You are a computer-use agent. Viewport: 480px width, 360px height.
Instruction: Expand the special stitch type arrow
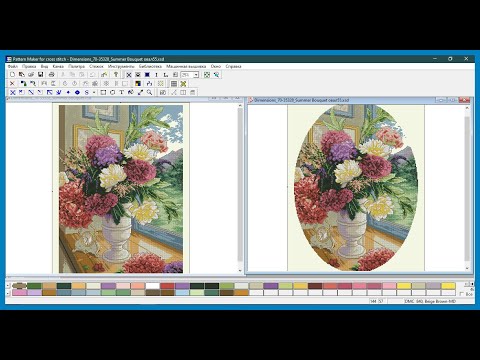[94, 92]
